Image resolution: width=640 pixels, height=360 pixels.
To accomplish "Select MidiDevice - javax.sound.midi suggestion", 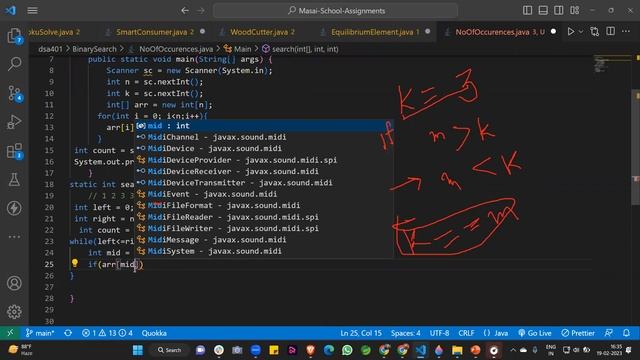I will [x=264, y=149].
